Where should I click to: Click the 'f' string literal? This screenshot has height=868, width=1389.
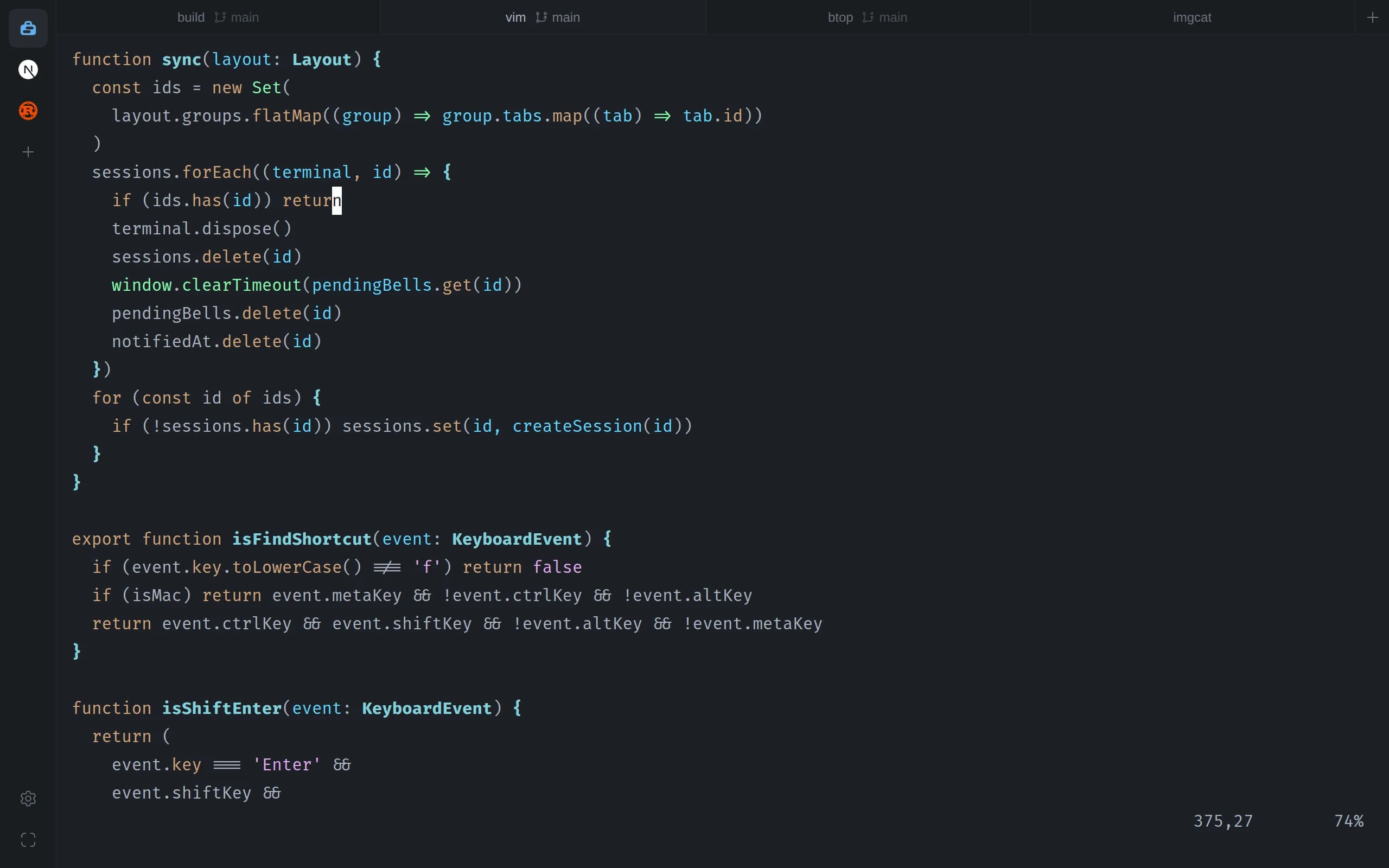tap(426, 566)
